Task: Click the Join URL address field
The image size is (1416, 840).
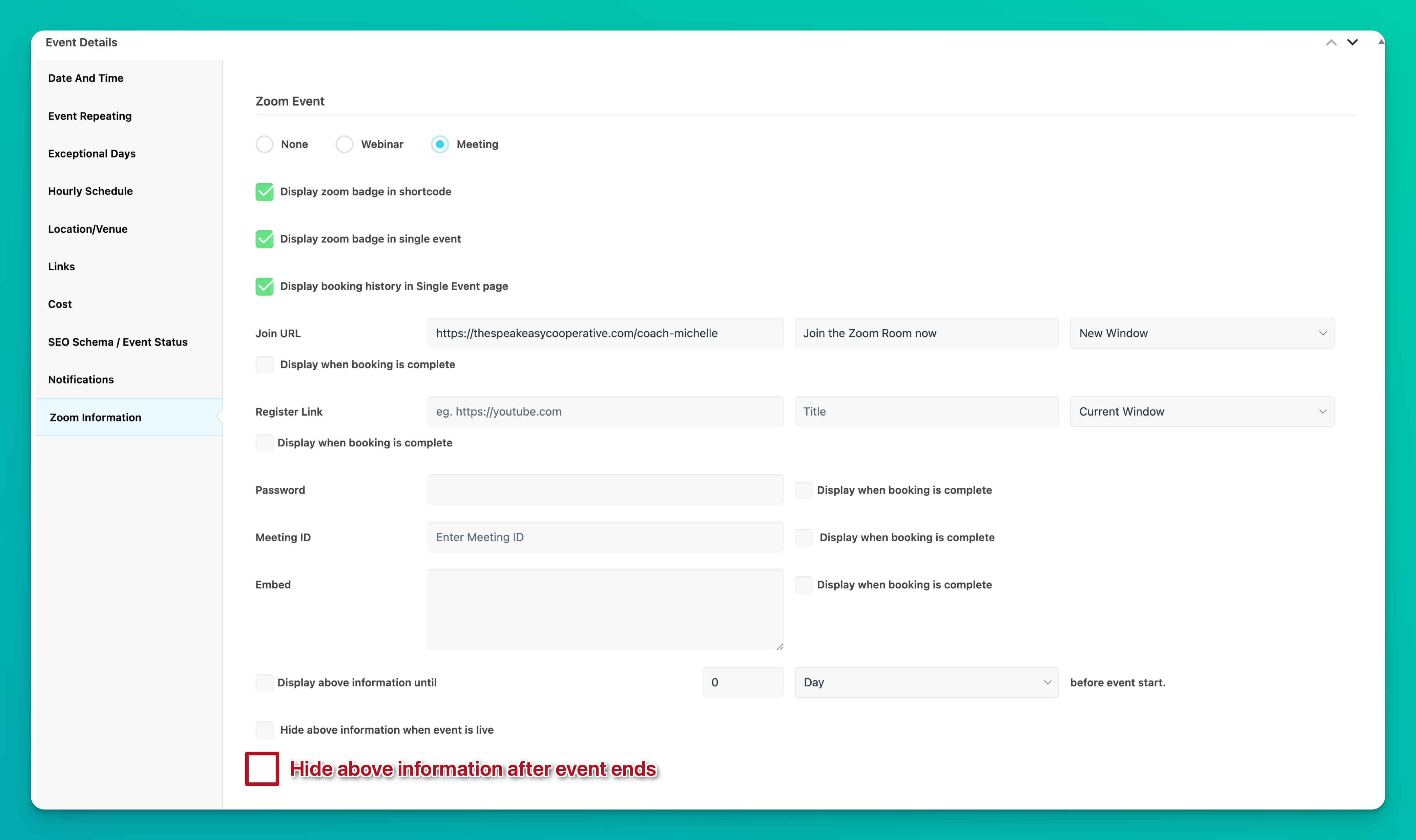Action: coord(605,333)
